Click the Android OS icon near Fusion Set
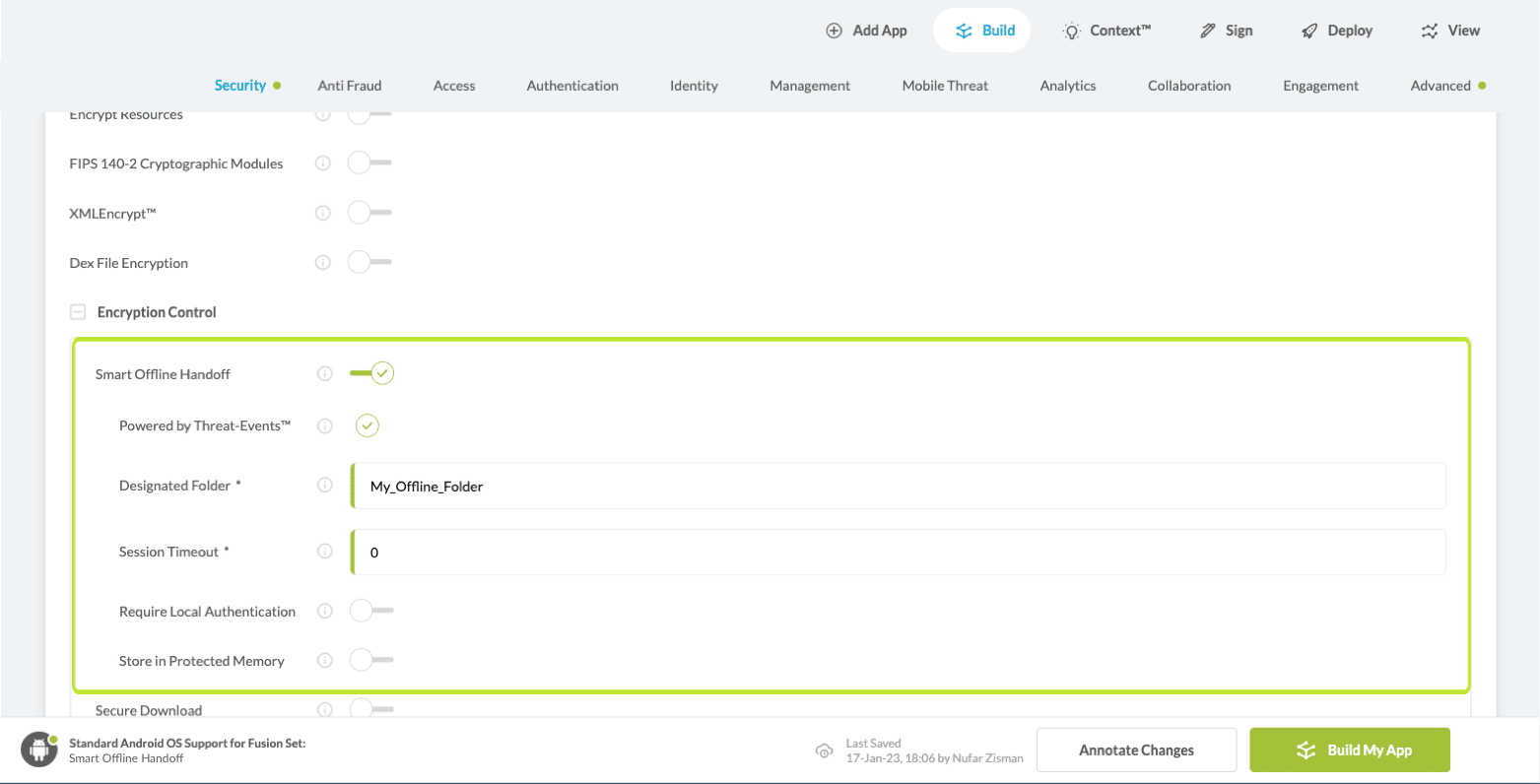 tap(38, 749)
